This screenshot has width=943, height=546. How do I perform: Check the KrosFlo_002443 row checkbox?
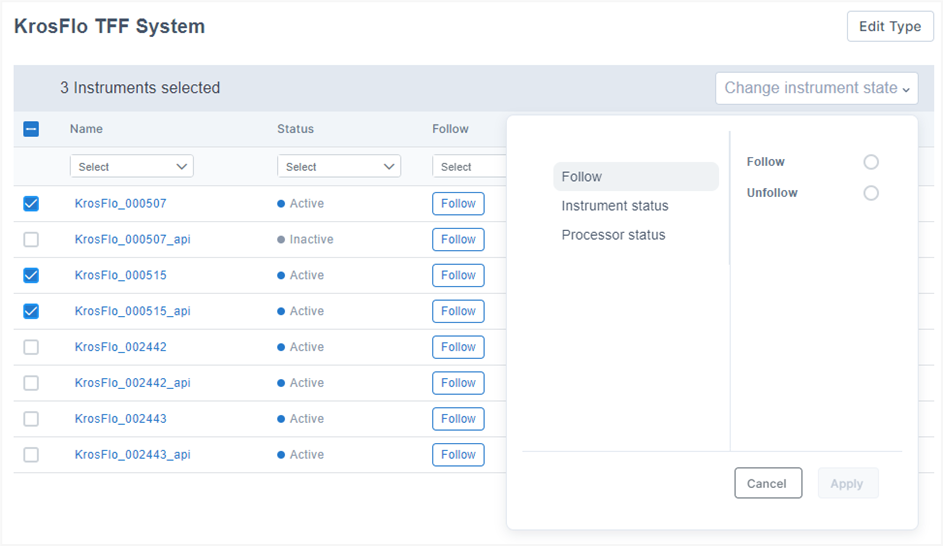click(31, 419)
